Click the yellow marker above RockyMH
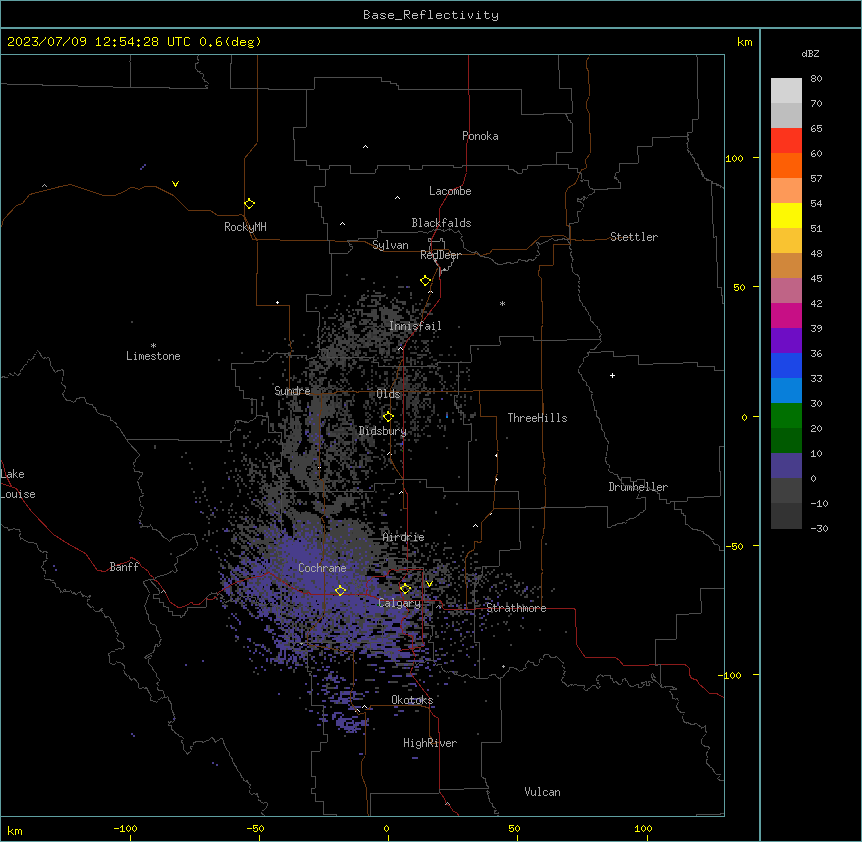The width and height of the screenshot is (862, 842). pyautogui.click(x=249, y=203)
